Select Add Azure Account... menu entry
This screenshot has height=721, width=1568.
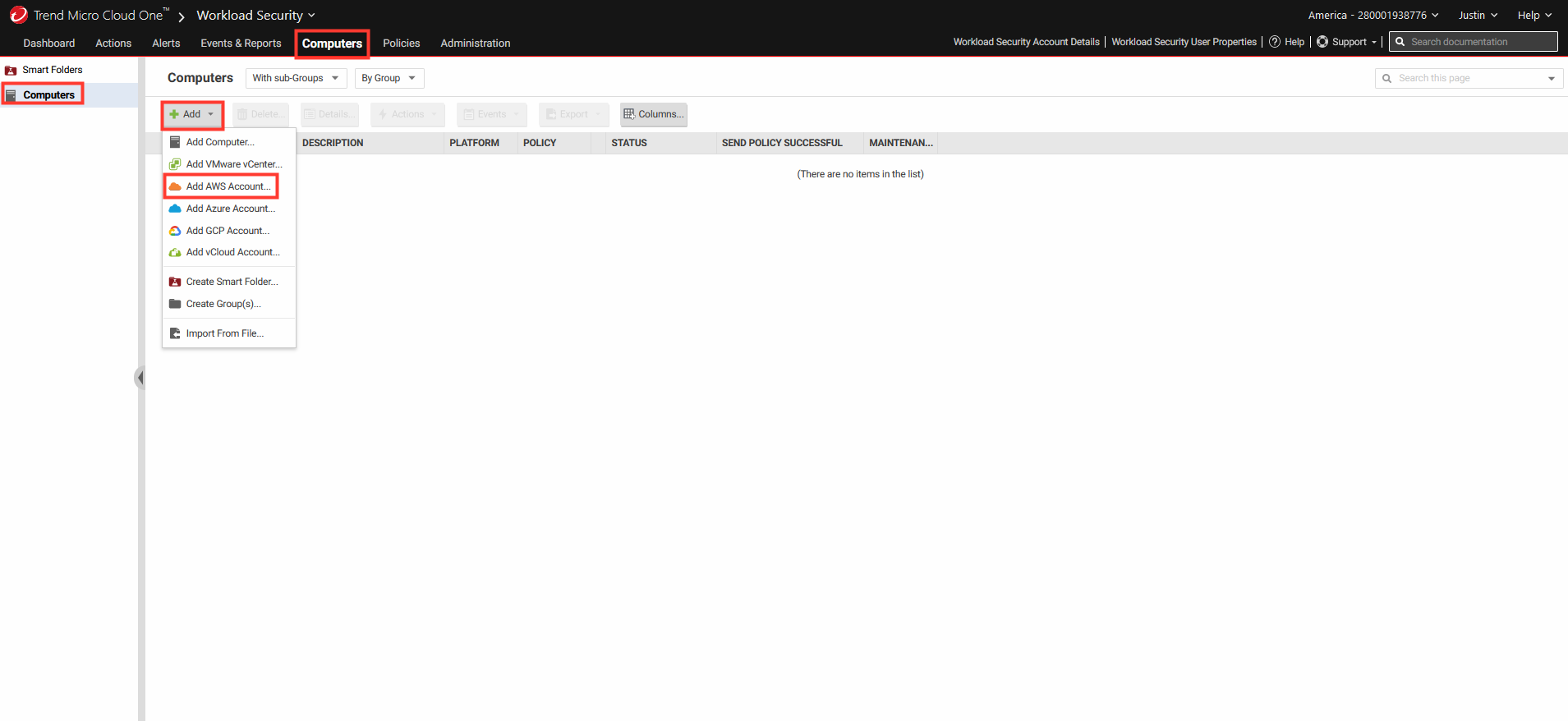(229, 209)
